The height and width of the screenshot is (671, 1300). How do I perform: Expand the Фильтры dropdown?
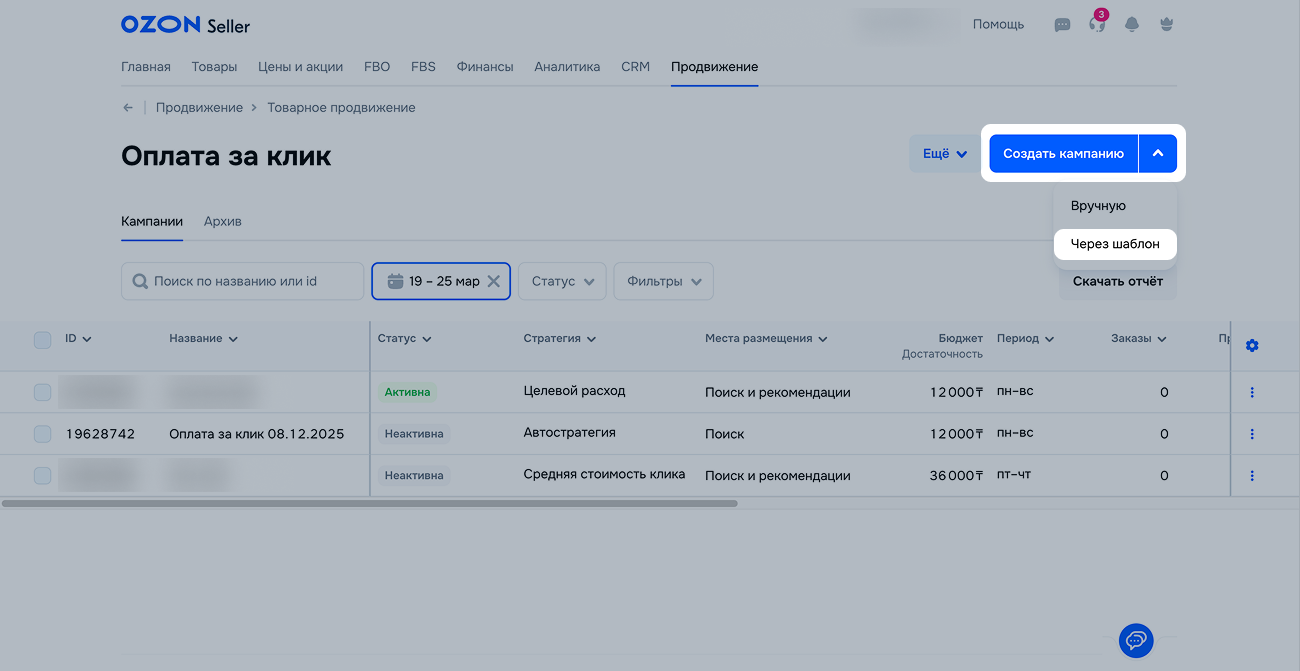pos(663,282)
